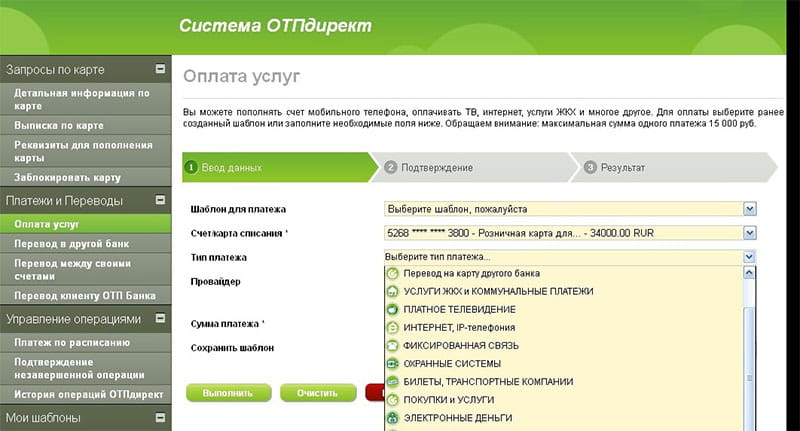Click icon beside ИНТЕРНЕТ, IP-телефония
The width and height of the screenshot is (800, 431).
tap(392, 327)
